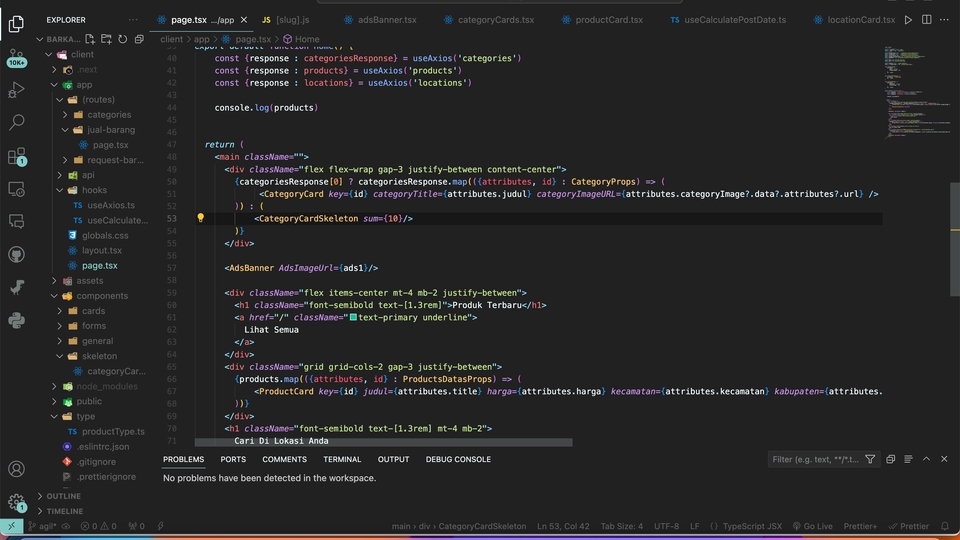The height and width of the screenshot is (540, 960).
Task: Open editor more actions ellipsis
Action: coord(944,20)
